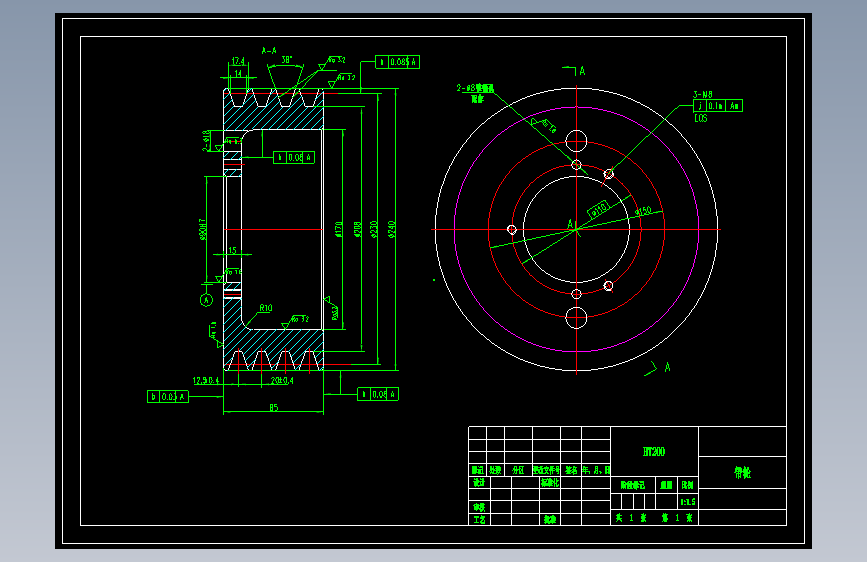Select the HT200 material text
The width and height of the screenshot is (867, 562).
654,452
